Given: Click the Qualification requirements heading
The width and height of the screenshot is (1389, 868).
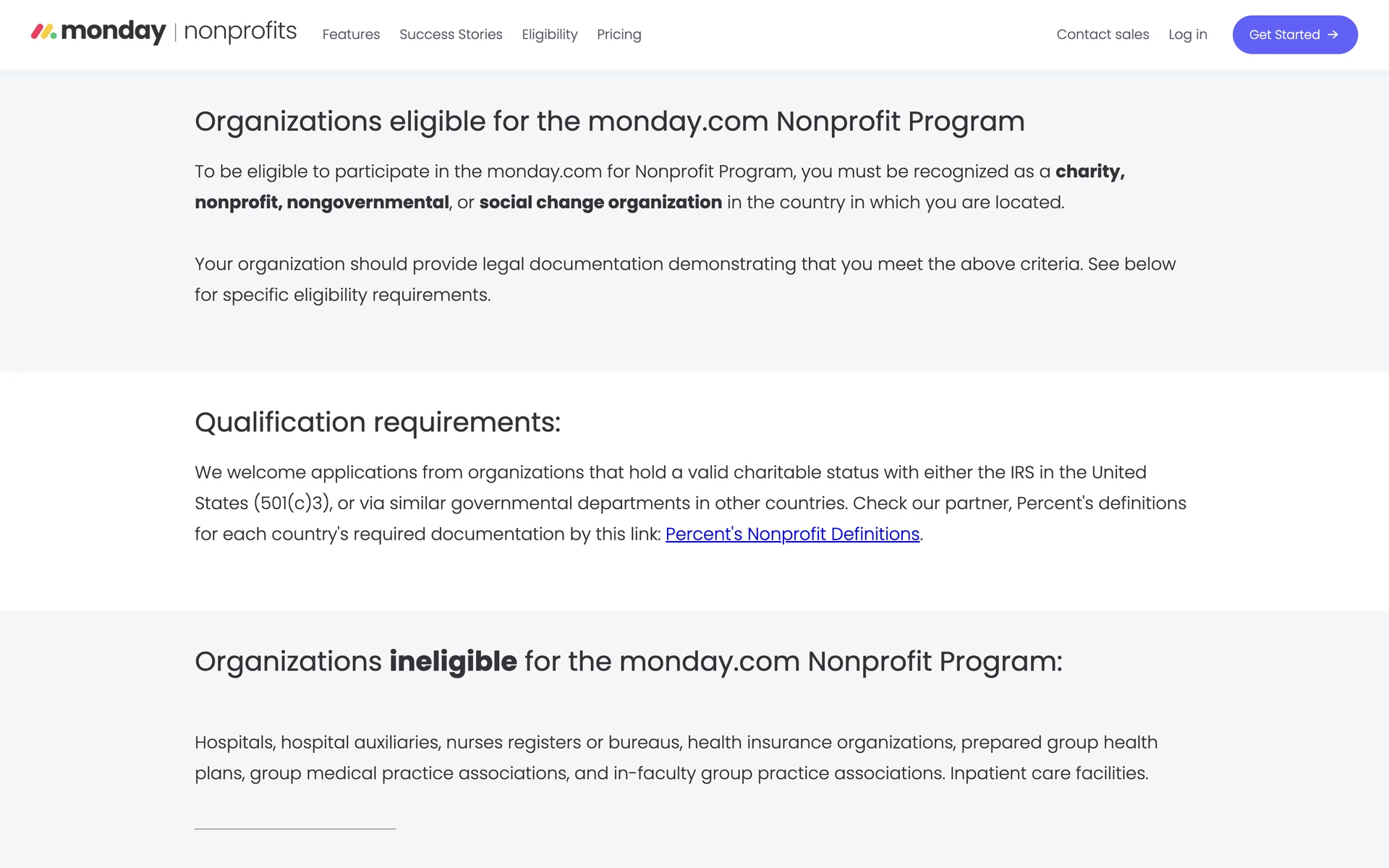Looking at the screenshot, I should (x=378, y=422).
